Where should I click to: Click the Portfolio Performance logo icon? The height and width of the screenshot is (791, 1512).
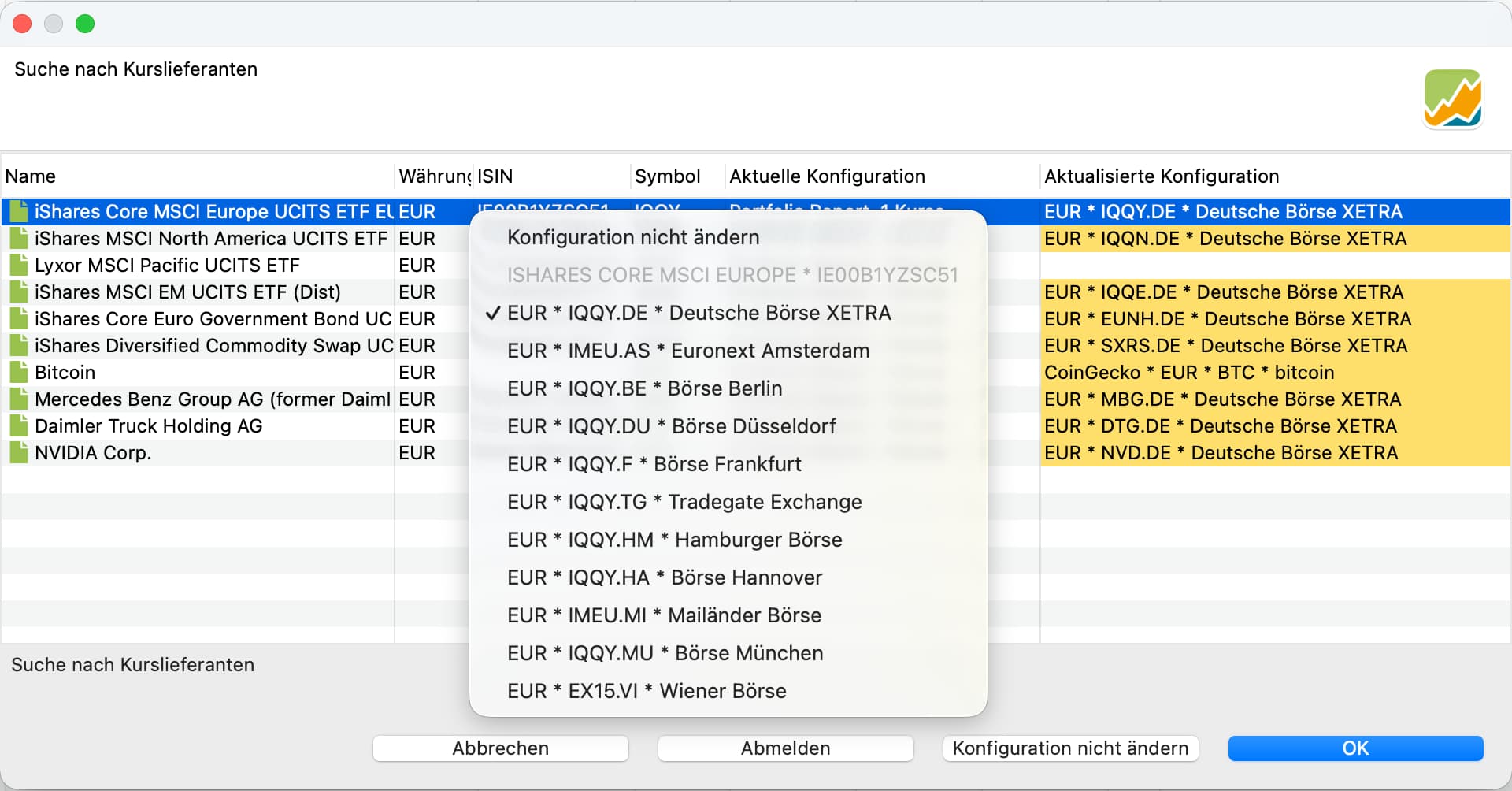1453,98
